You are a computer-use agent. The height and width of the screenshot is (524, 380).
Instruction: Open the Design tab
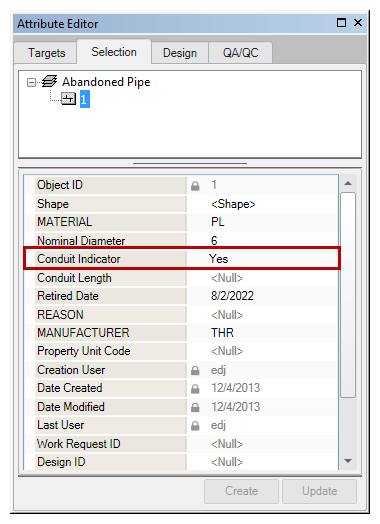[x=180, y=53]
